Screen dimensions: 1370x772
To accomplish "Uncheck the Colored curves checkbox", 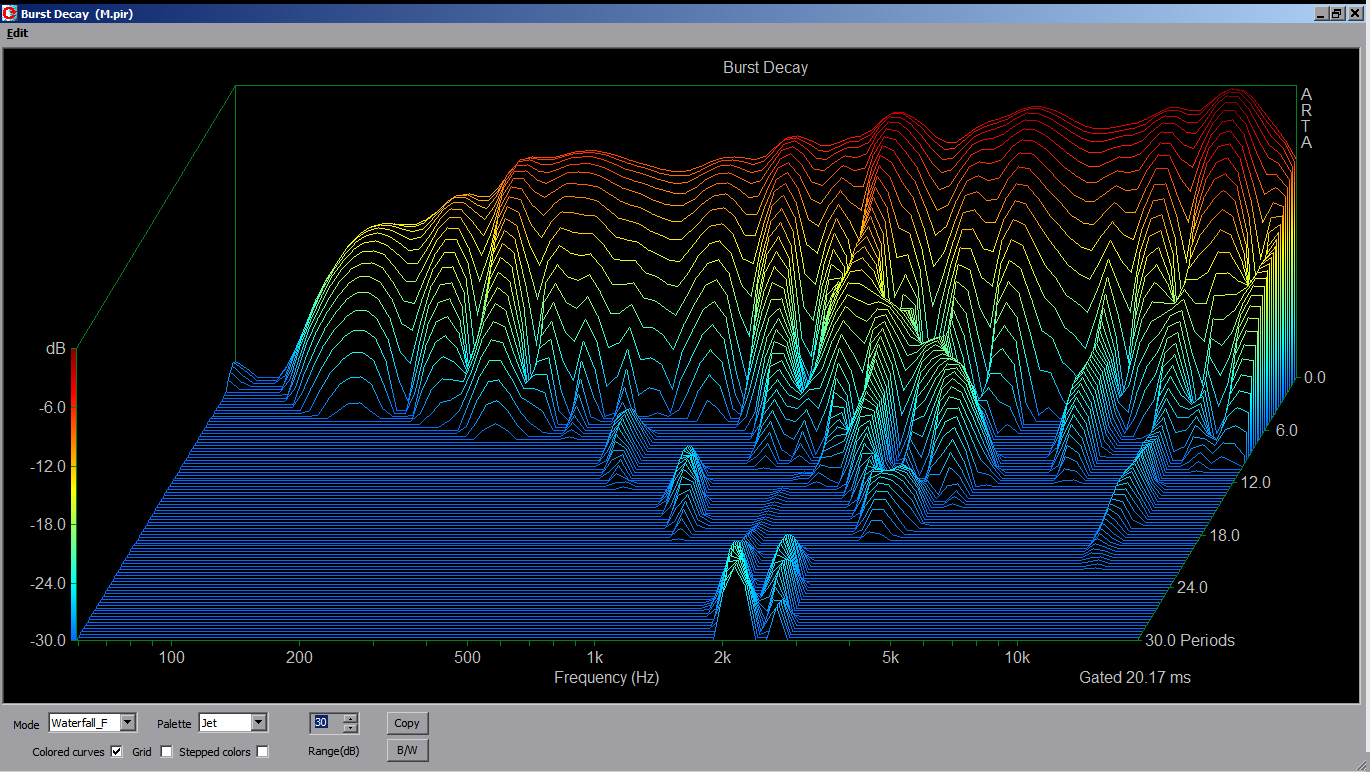I will point(117,751).
